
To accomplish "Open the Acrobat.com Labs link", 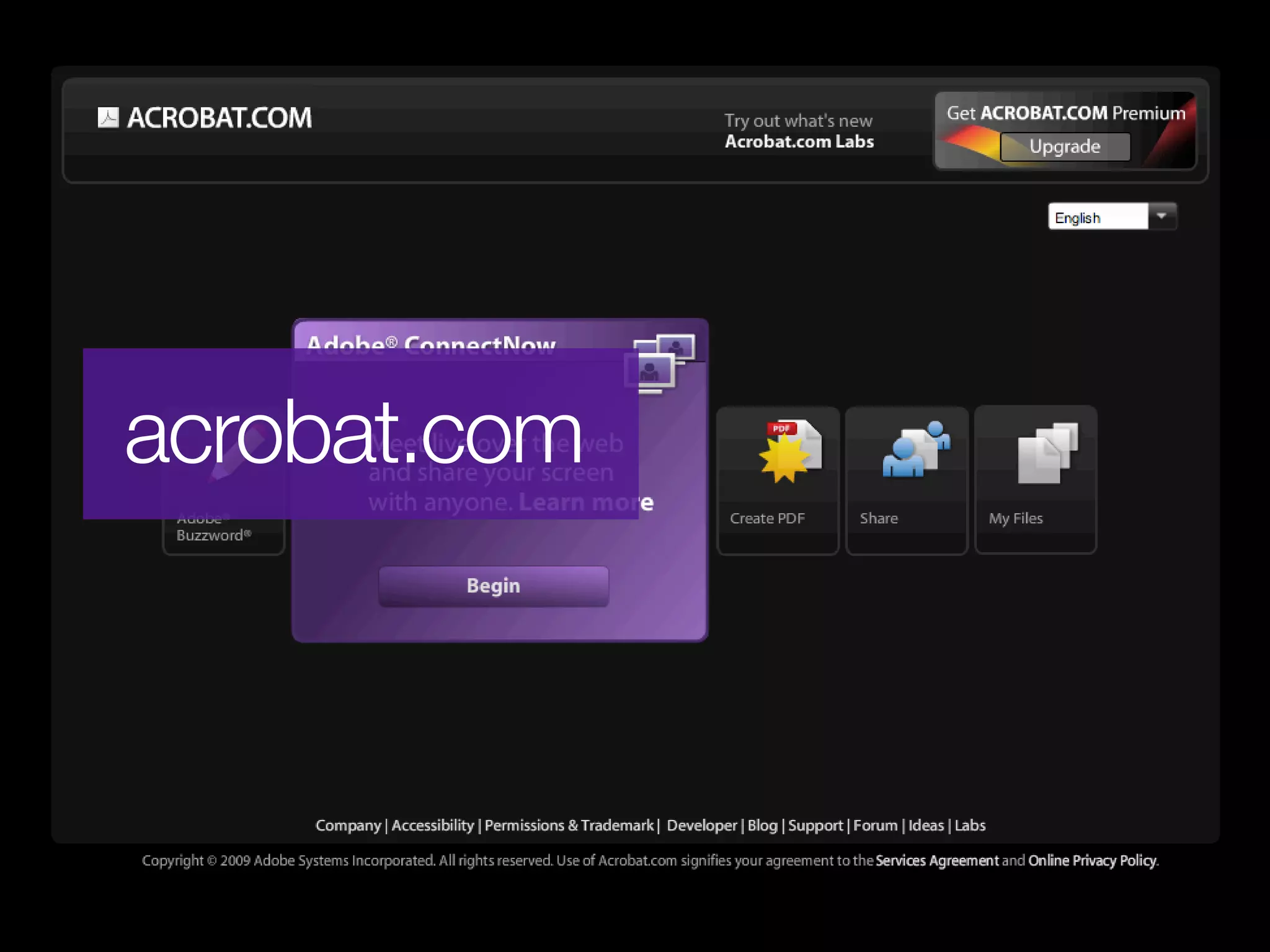I will click(x=799, y=142).
